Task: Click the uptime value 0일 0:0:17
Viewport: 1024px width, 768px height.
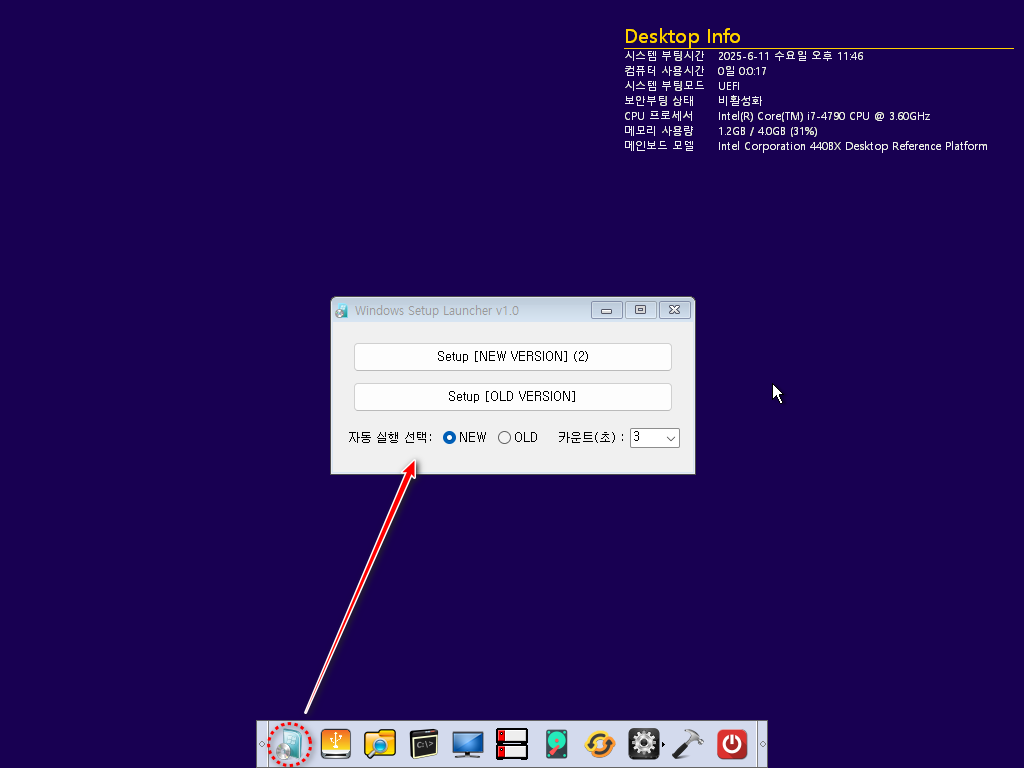Action: tap(742, 71)
